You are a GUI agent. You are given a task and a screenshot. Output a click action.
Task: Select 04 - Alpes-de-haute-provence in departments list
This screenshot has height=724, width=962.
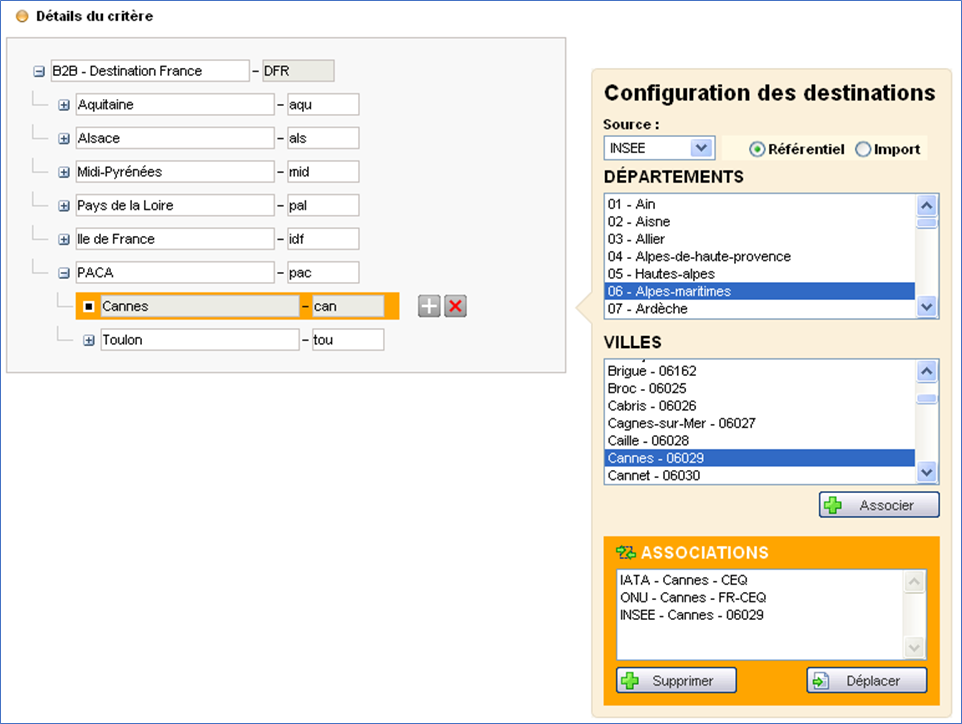(x=698, y=256)
